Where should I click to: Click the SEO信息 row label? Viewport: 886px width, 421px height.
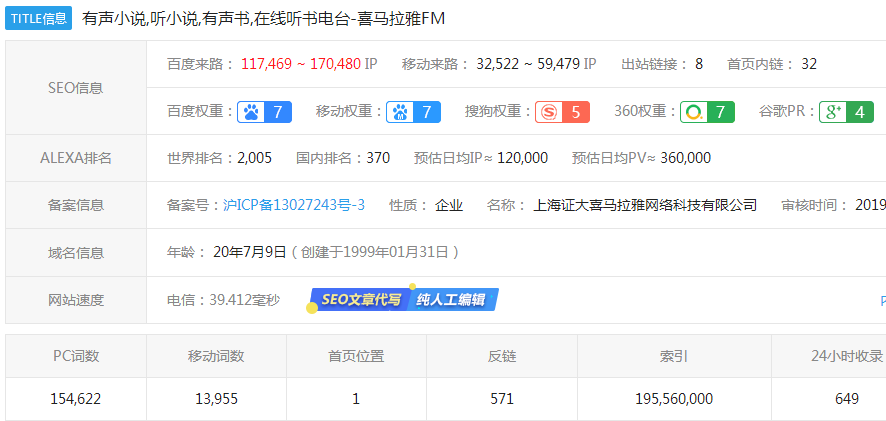click(x=76, y=88)
